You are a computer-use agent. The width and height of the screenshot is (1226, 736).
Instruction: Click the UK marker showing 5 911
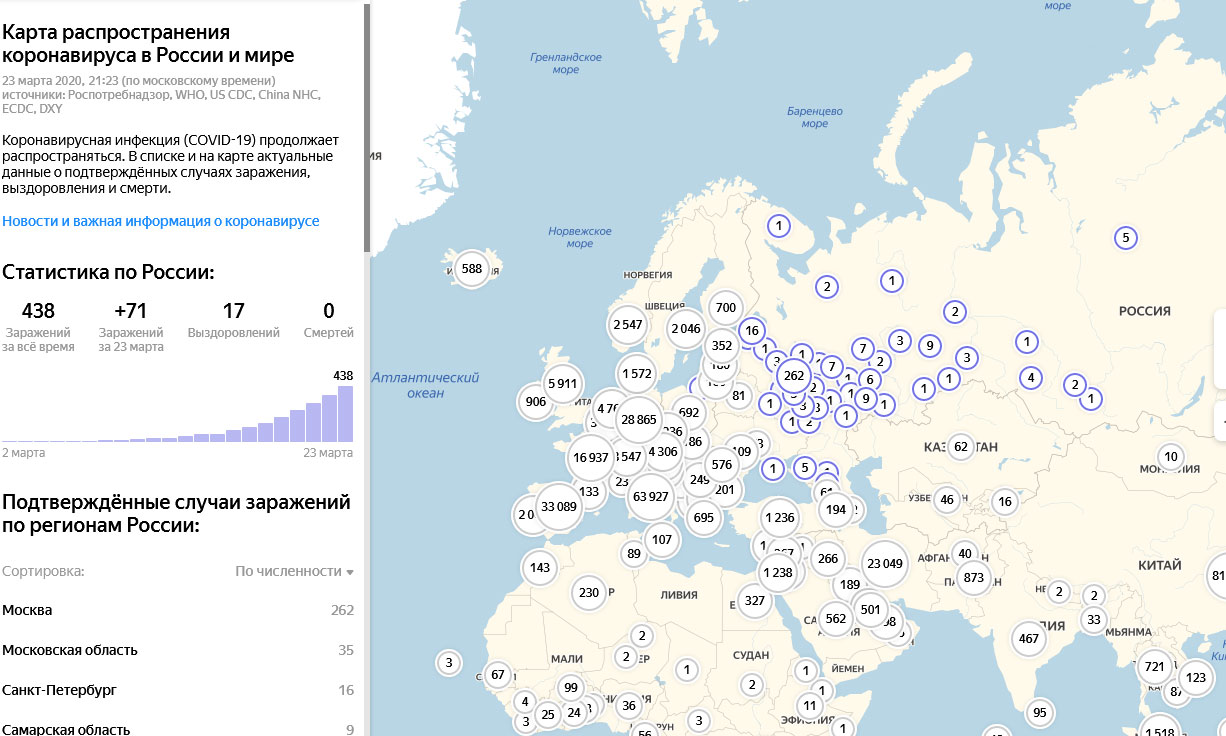562,383
